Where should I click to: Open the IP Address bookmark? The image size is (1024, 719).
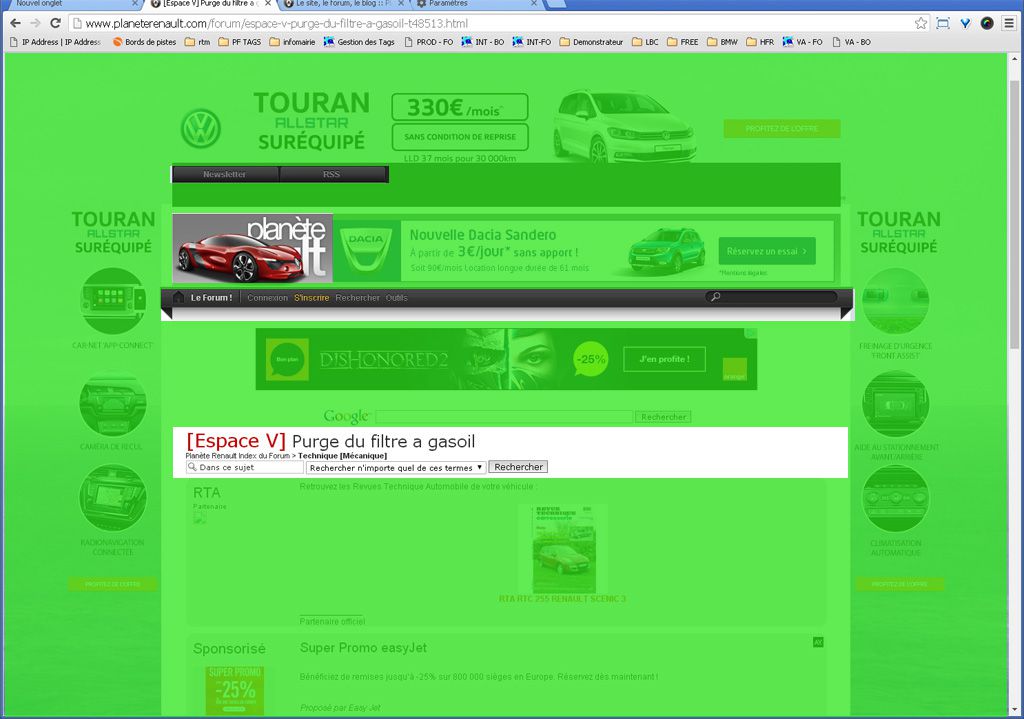click(56, 42)
